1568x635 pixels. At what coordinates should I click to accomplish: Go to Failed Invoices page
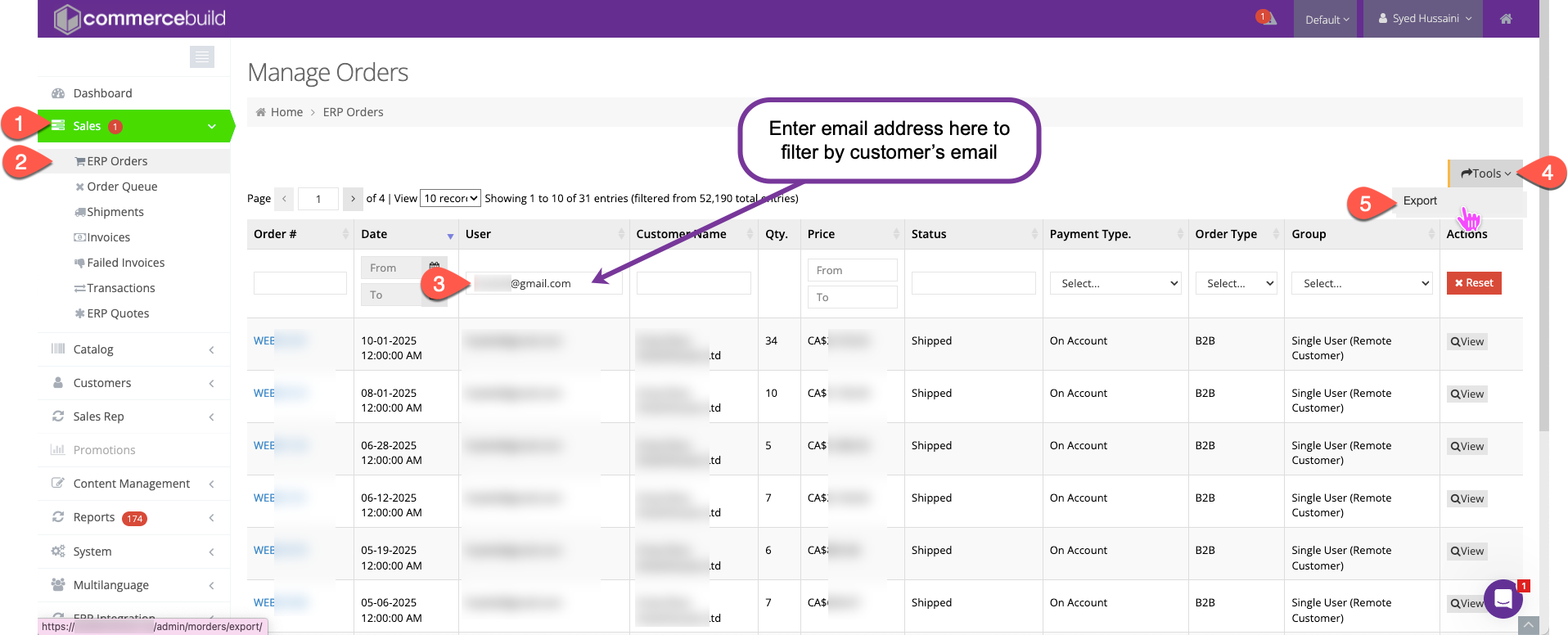(125, 263)
